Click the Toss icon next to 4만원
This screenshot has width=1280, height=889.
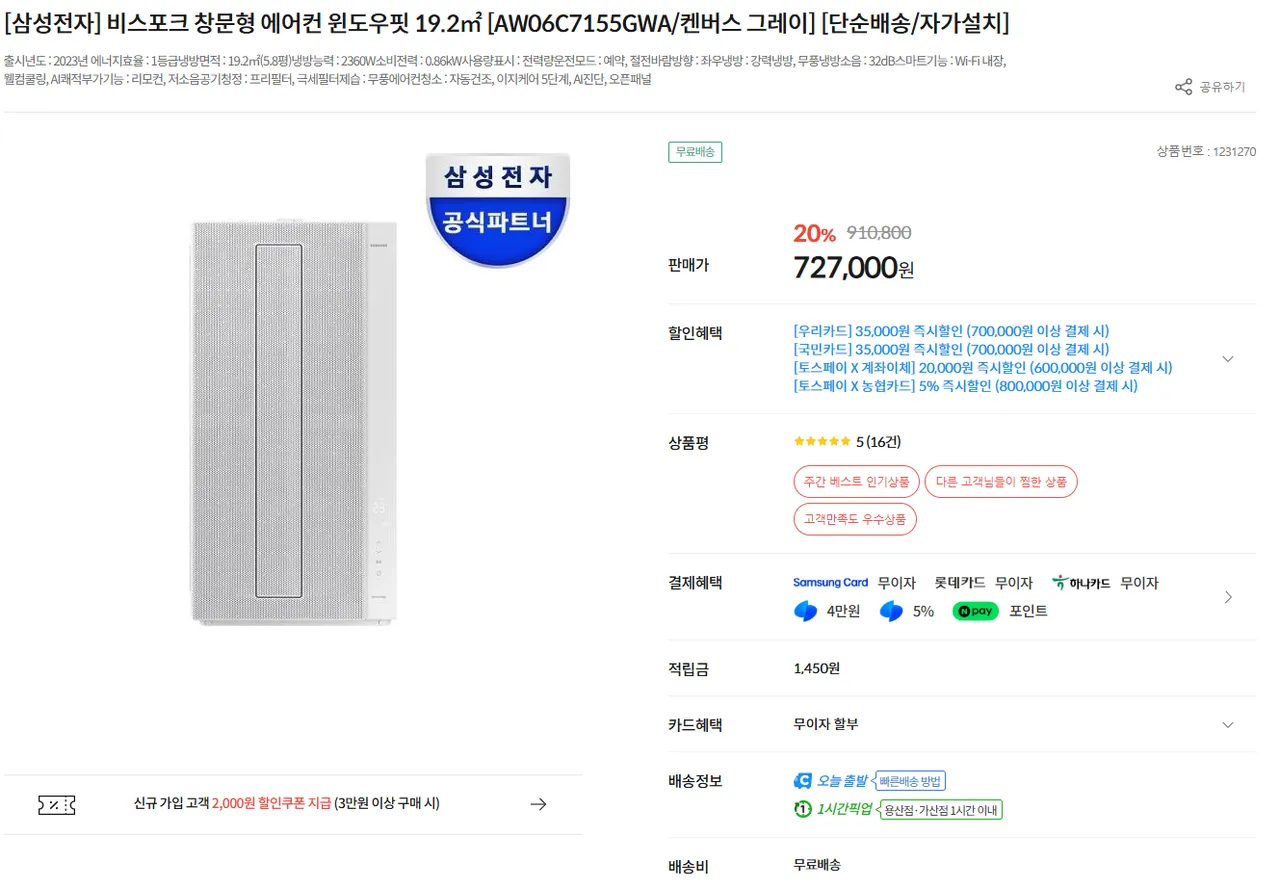point(805,611)
